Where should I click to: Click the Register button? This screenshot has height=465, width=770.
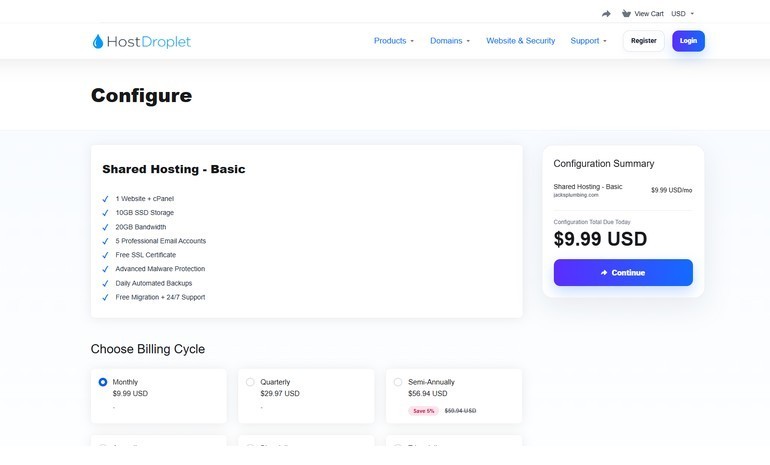pos(643,41)
